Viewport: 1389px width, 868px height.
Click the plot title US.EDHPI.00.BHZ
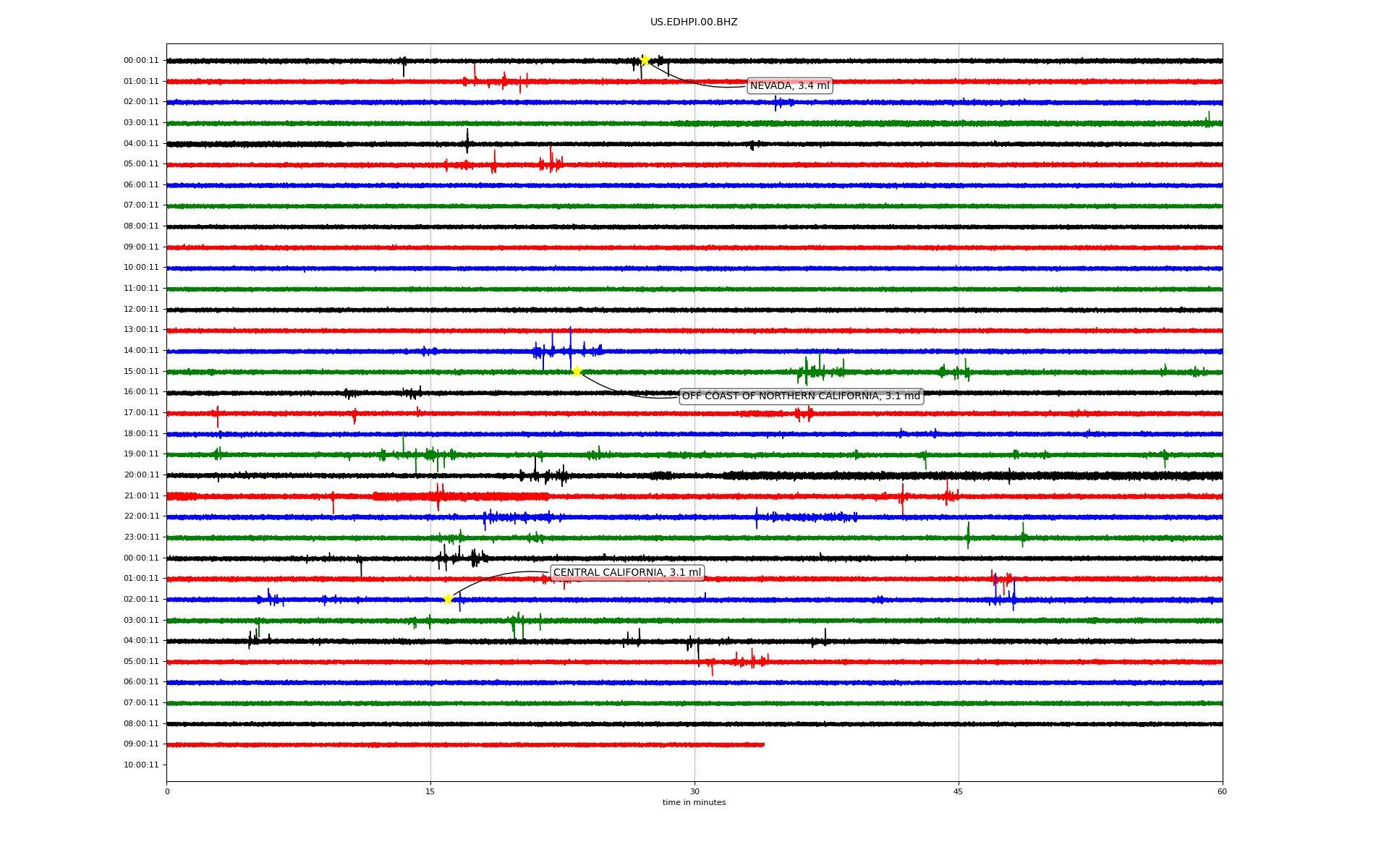694,22
